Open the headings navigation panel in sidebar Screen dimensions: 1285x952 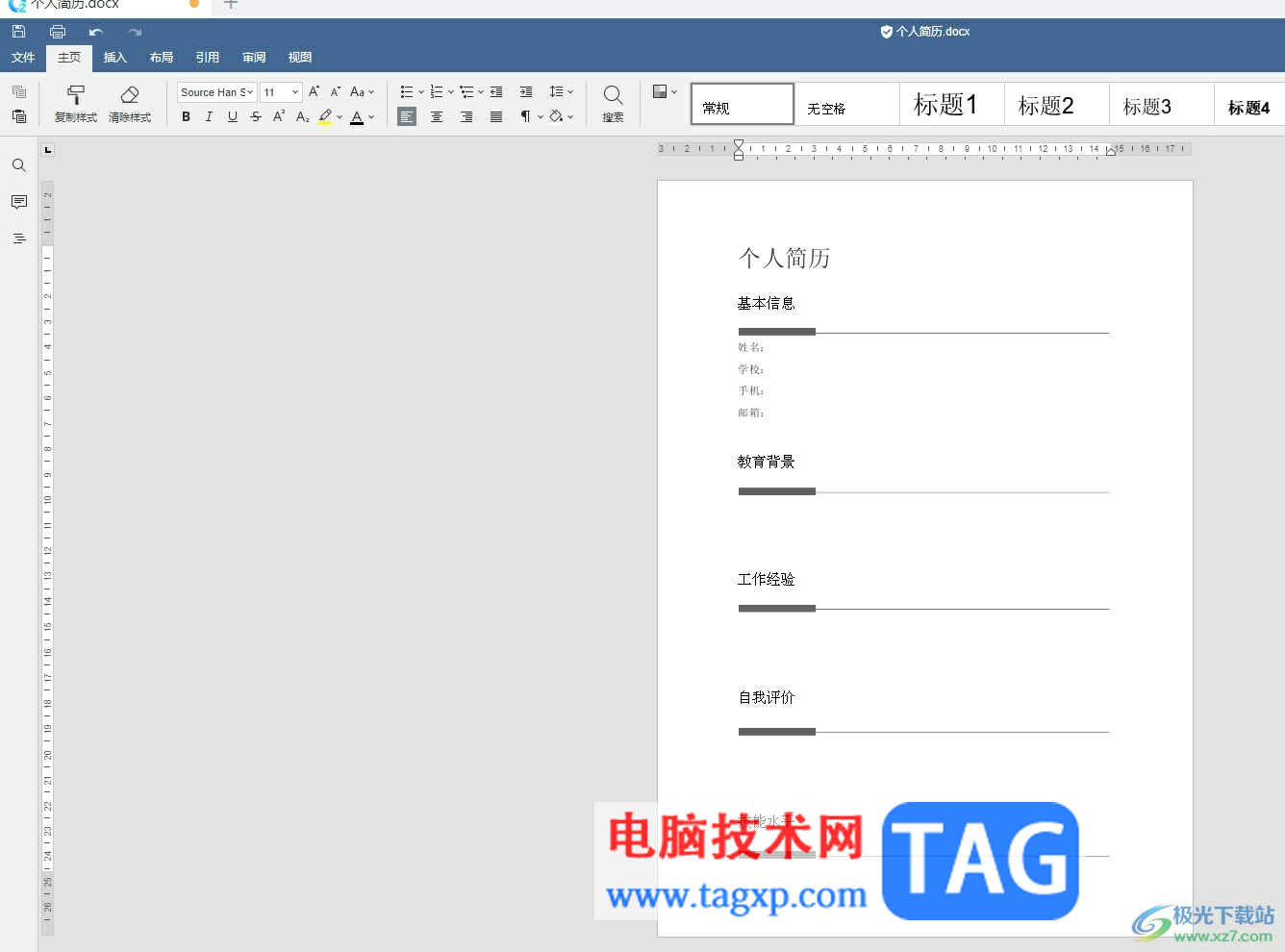19,238
